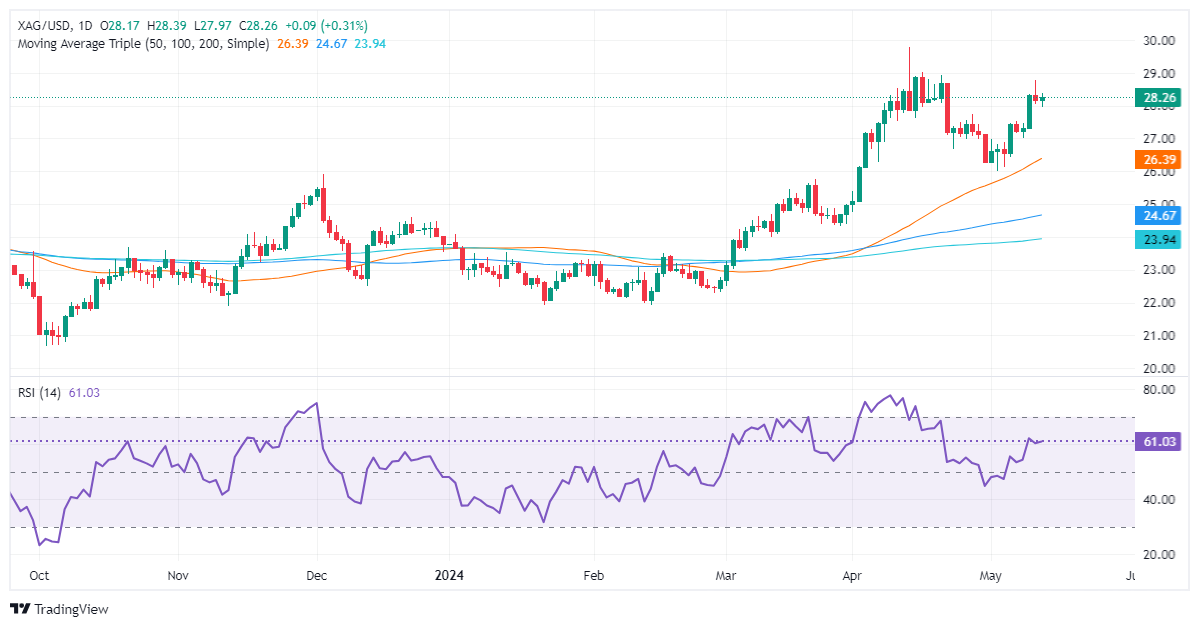Image resolution: width=1199 pixels, height=627 pixels.
Task: Click the teal 23.94 price axis tag
Action: click(1159, 239)
